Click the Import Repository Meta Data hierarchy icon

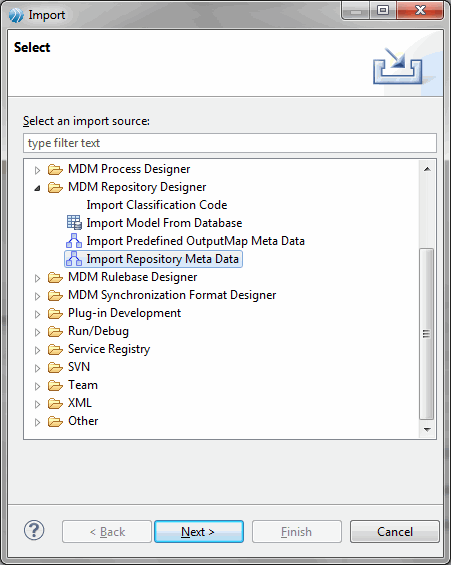point(74,259)
